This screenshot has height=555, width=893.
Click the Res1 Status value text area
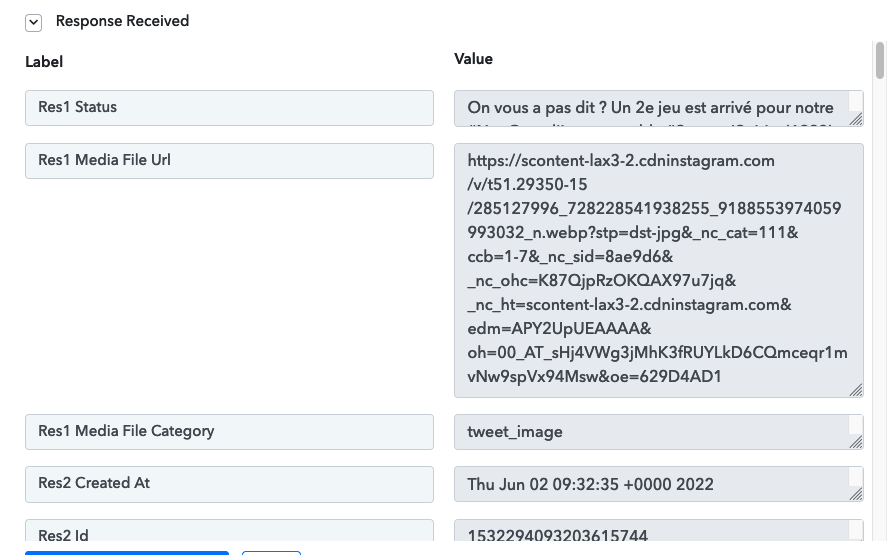pyautogui.click(x=659, y=108)
